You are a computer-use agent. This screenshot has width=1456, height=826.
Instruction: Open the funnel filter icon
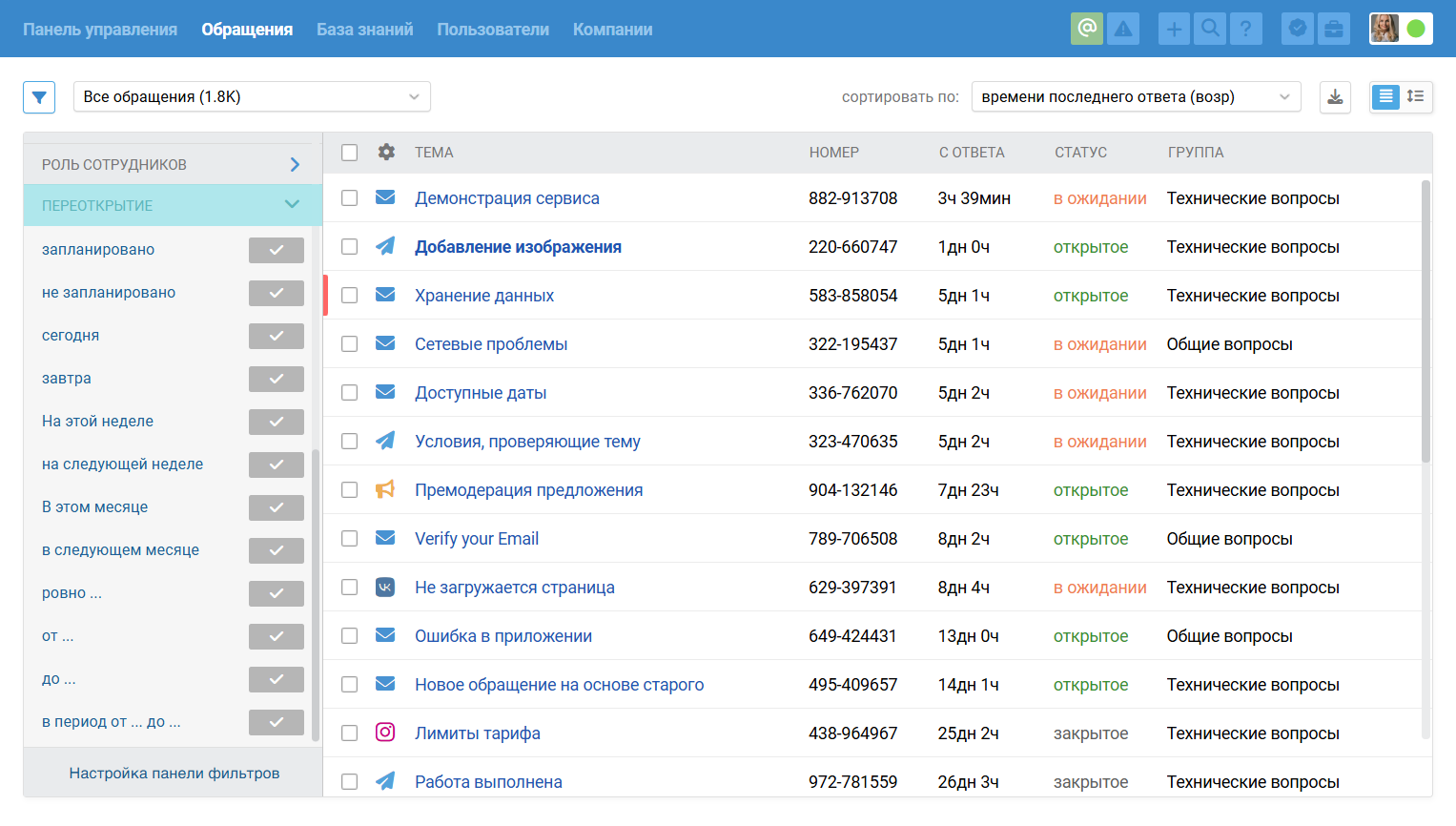pyautogui.click(x=39, y=96)
